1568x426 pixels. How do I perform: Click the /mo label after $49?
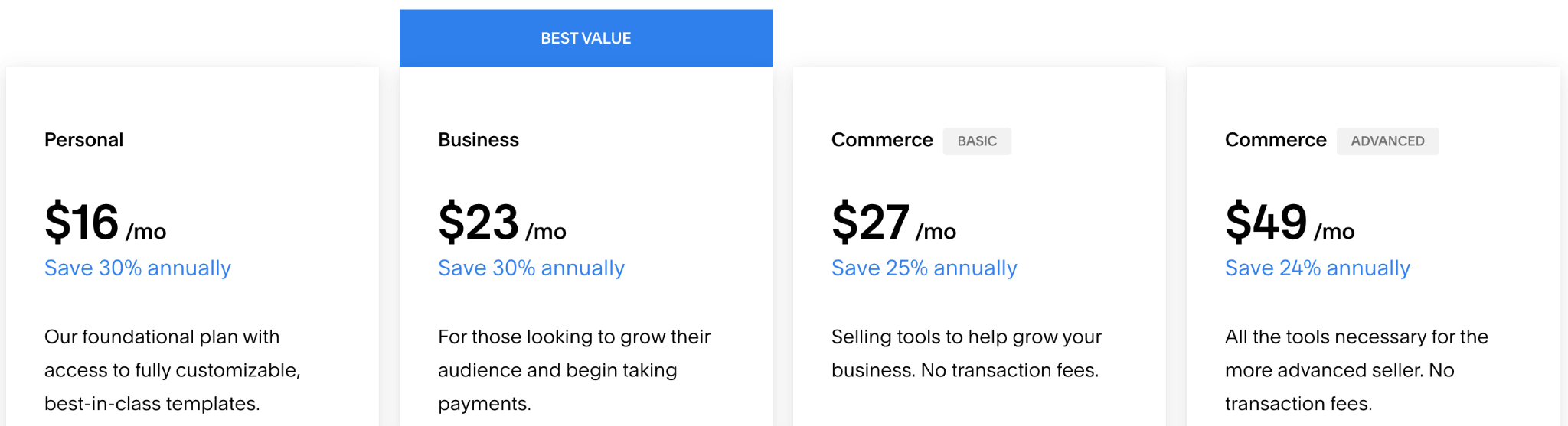(x=1334, y=232)
